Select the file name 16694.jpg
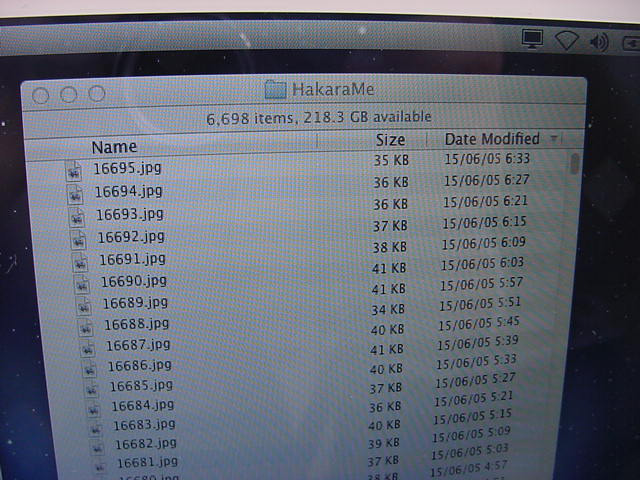This screenshot has width=640, height=480. coord(129,191)
